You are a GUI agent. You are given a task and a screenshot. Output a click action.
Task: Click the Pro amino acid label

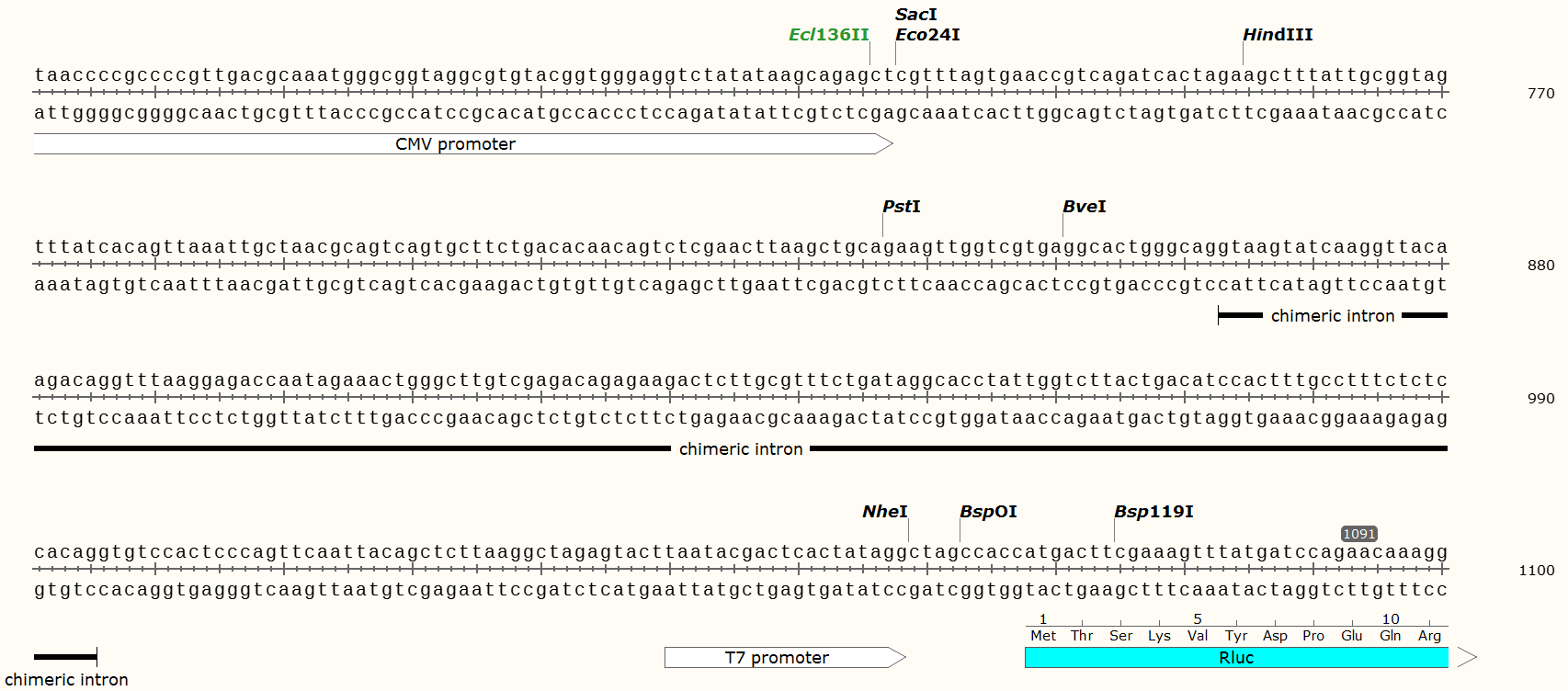[x=1313, y=636]
